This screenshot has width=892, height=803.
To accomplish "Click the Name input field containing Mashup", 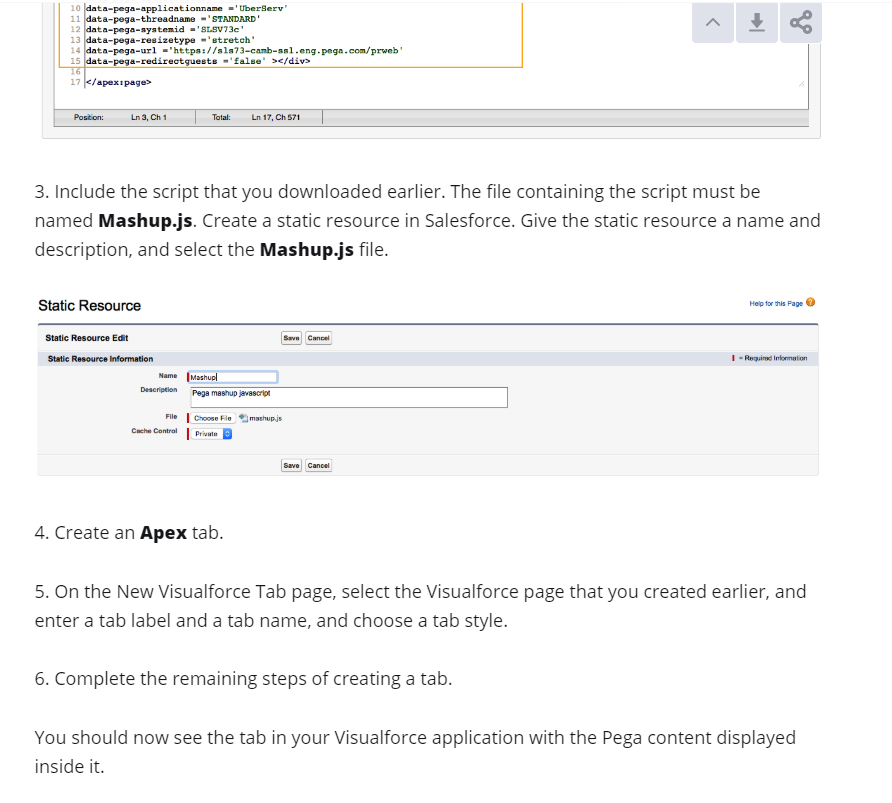I will (x=233, y=377).
